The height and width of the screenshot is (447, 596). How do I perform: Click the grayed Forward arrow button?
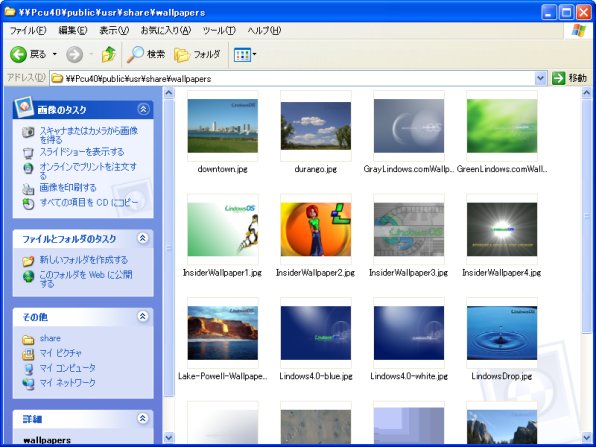point(74,55)
